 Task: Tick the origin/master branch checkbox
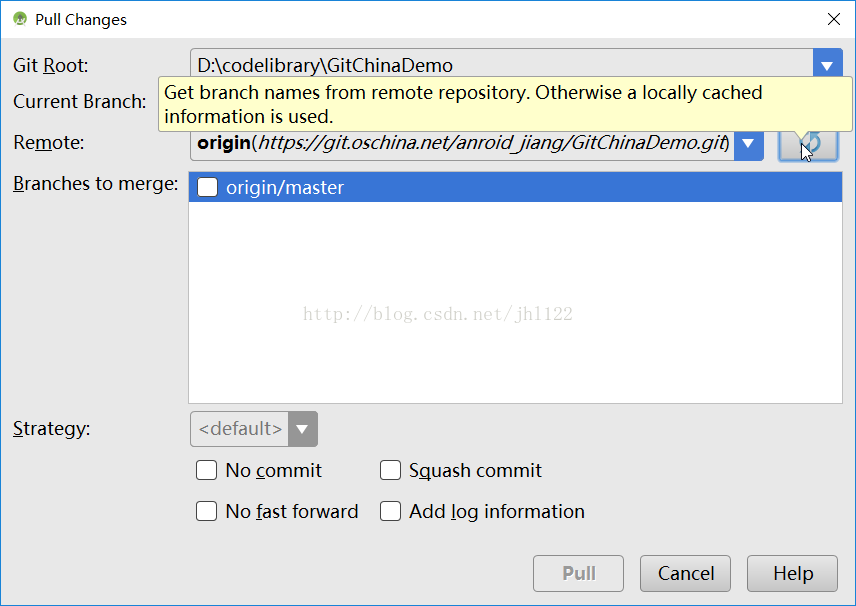[x=207, y=187]
